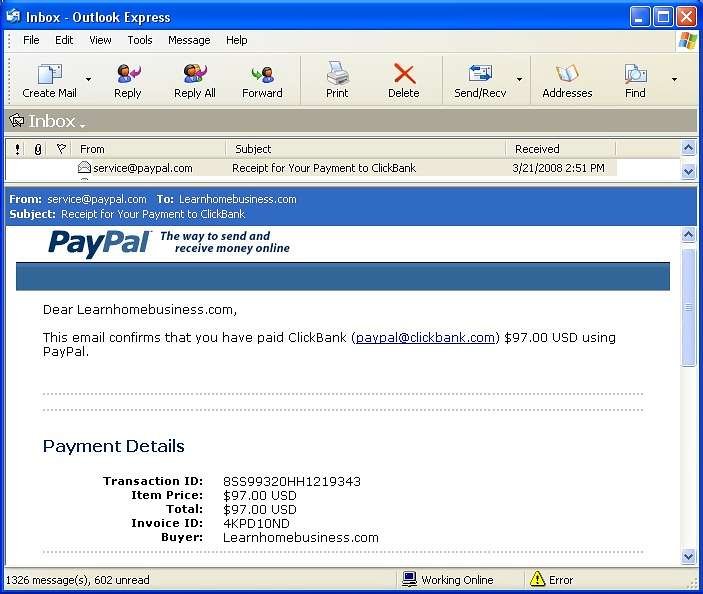Sort by flag column header
This screenshot has height=594, width=703.
pyautogui.click(x=61, y=149)
